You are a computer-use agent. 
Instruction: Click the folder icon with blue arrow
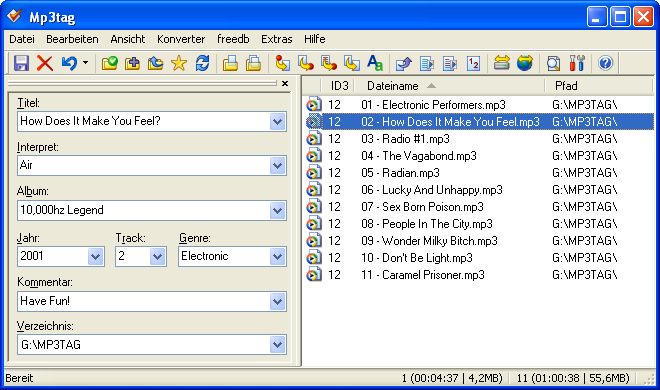click(156, 64)
